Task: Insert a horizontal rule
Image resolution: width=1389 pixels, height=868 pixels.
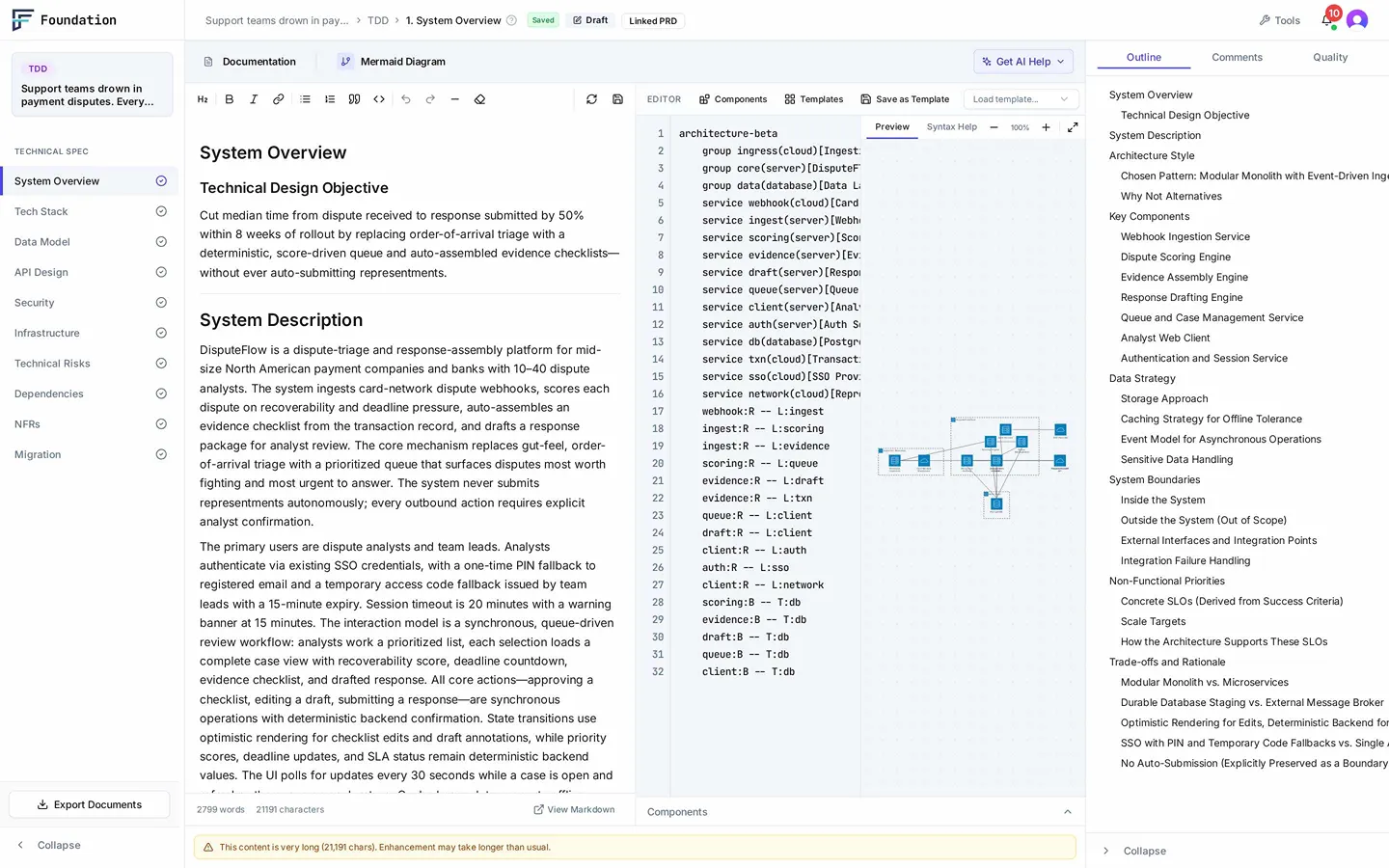Action: point(455,99)
